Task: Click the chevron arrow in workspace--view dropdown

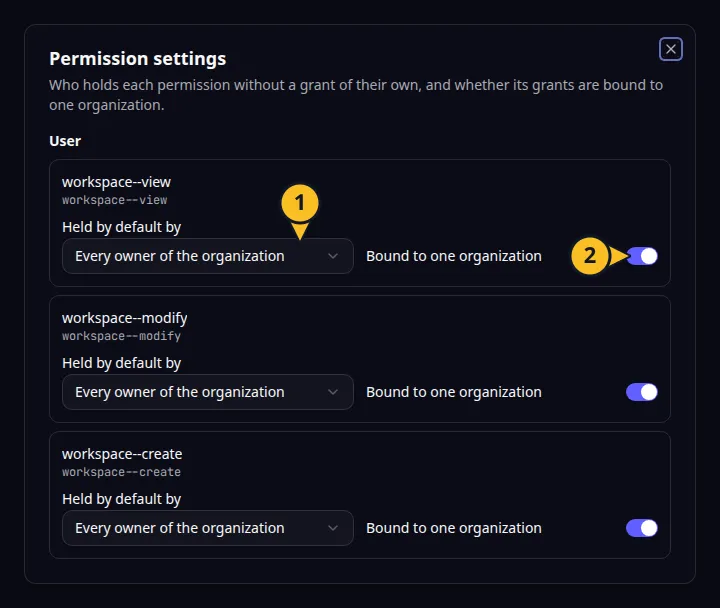Action: tap(333, 256)
